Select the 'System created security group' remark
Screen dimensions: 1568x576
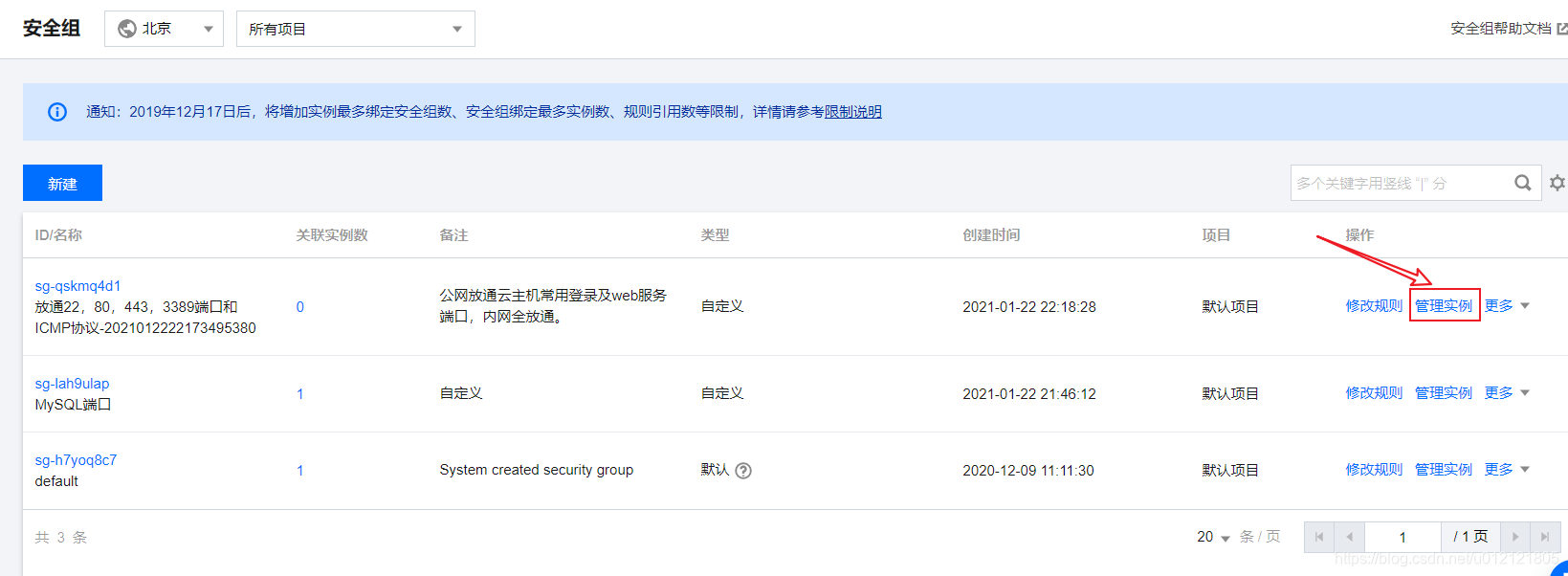click(537, 470)
